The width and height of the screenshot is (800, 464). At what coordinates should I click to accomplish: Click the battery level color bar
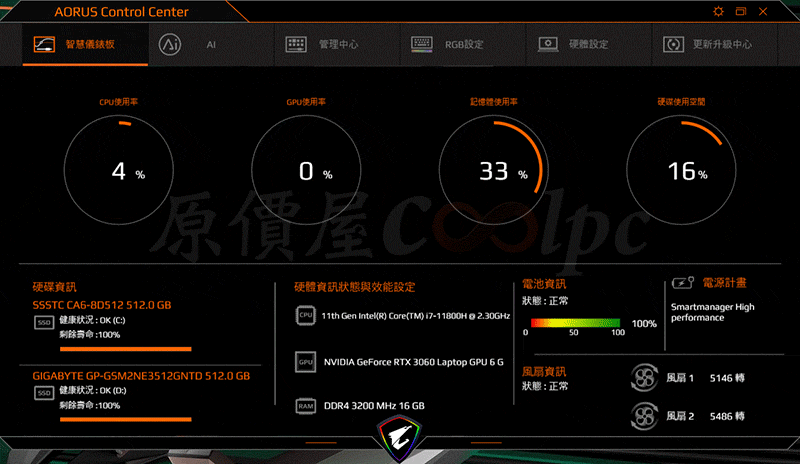pyautogui.click(x=576, y=323)
